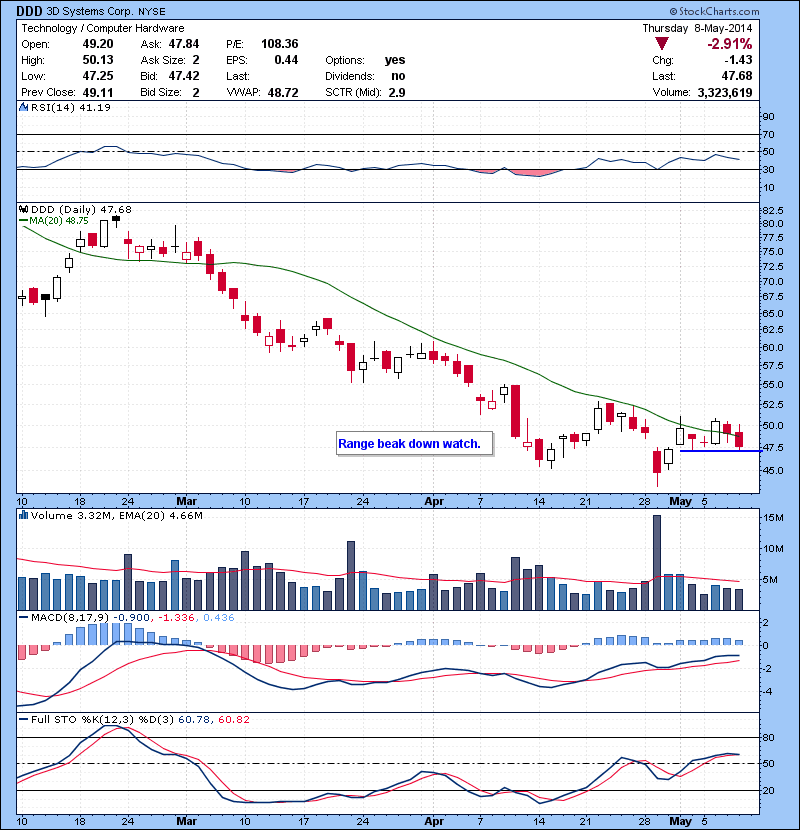Click the DDD Daily candlestick icon
The width and height of the screenshot is (800, 830).
point(23,210)
